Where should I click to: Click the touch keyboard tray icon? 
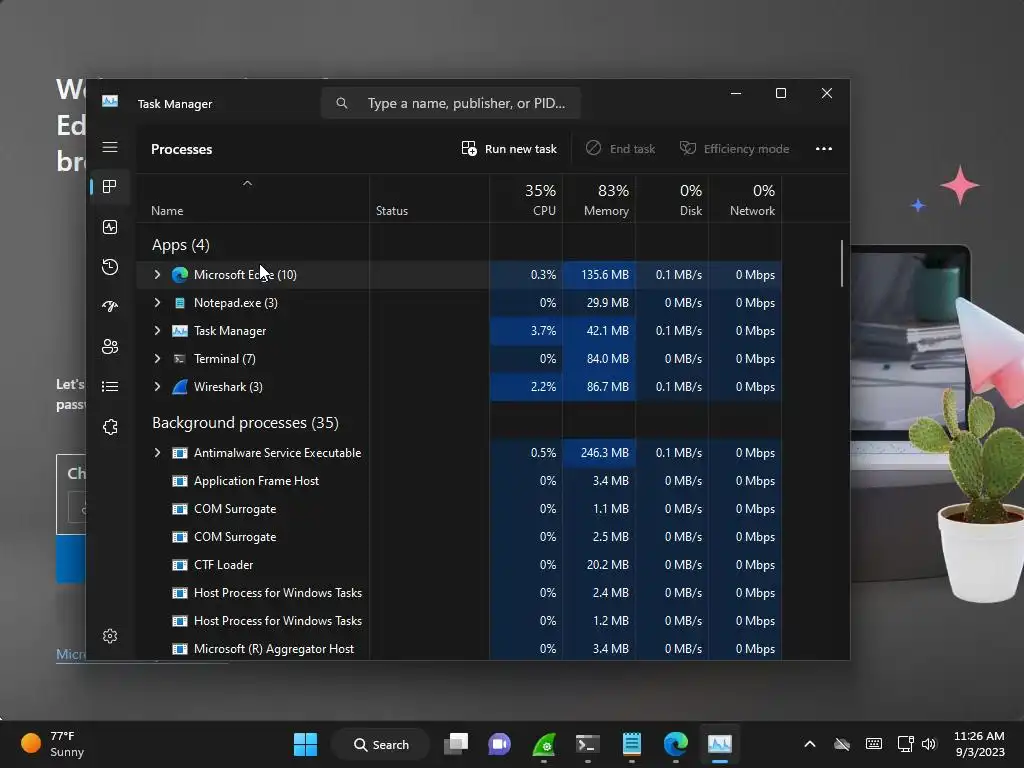pos(874,744)
